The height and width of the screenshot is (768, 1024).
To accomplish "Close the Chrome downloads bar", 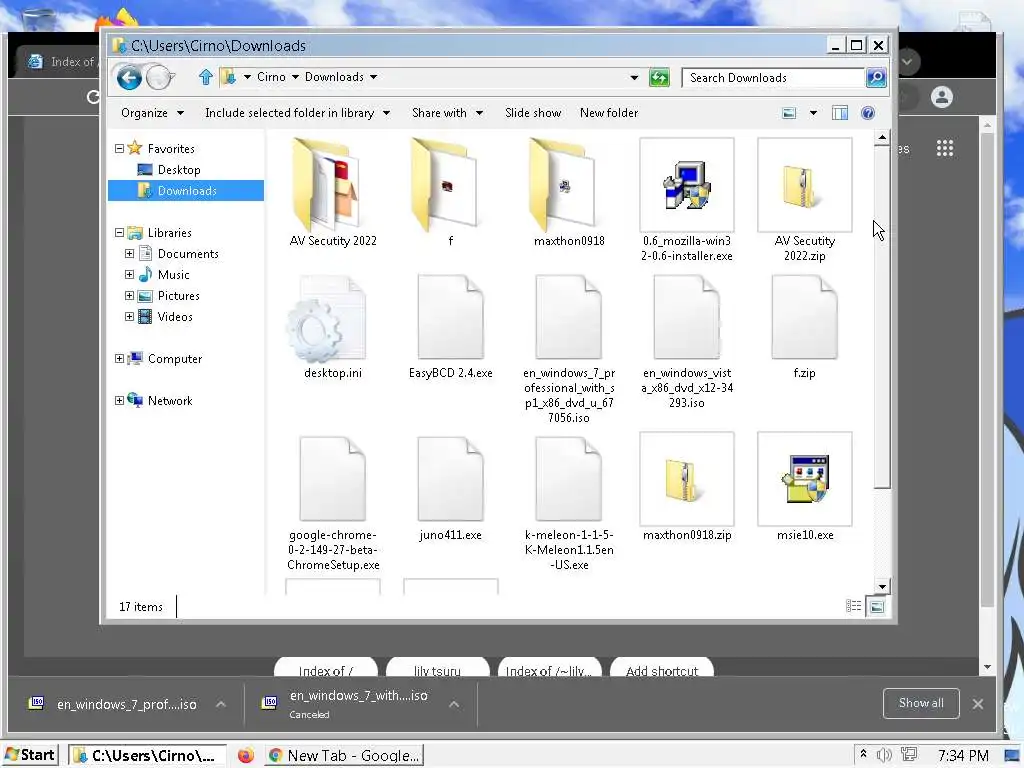I will [x=977, y=704].
